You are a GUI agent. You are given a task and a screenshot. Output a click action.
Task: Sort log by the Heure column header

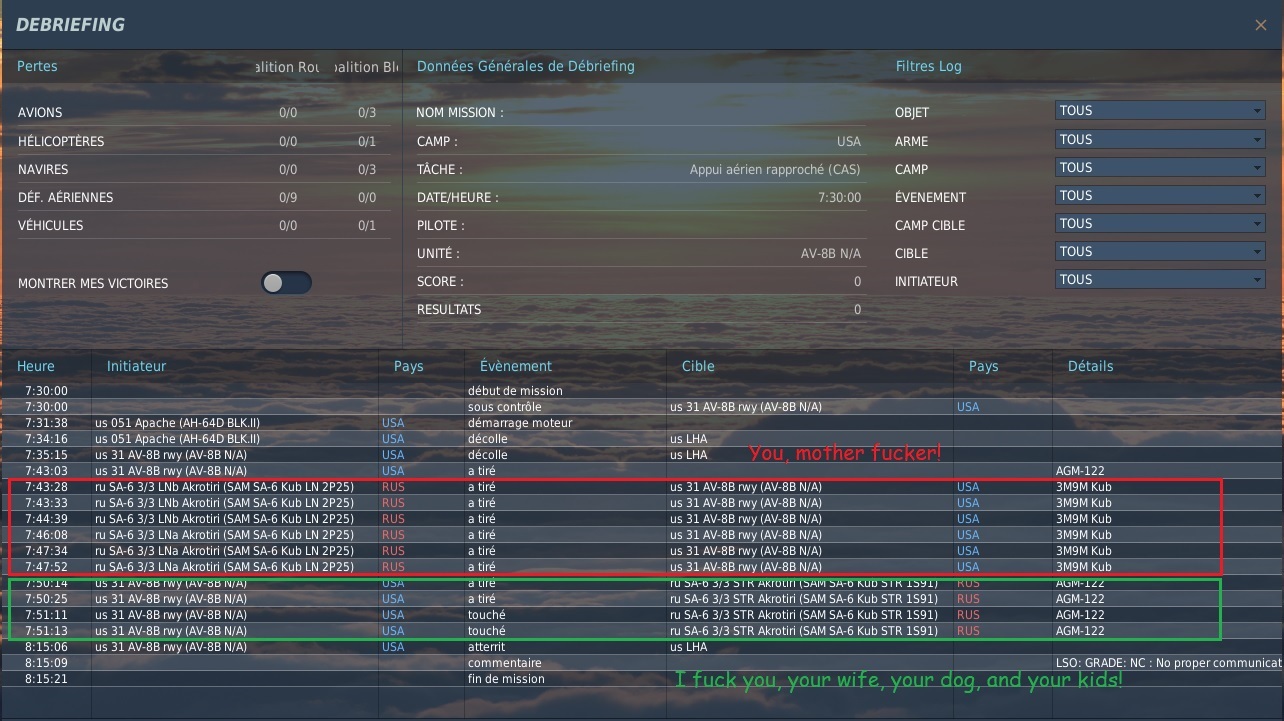point(36,366)
